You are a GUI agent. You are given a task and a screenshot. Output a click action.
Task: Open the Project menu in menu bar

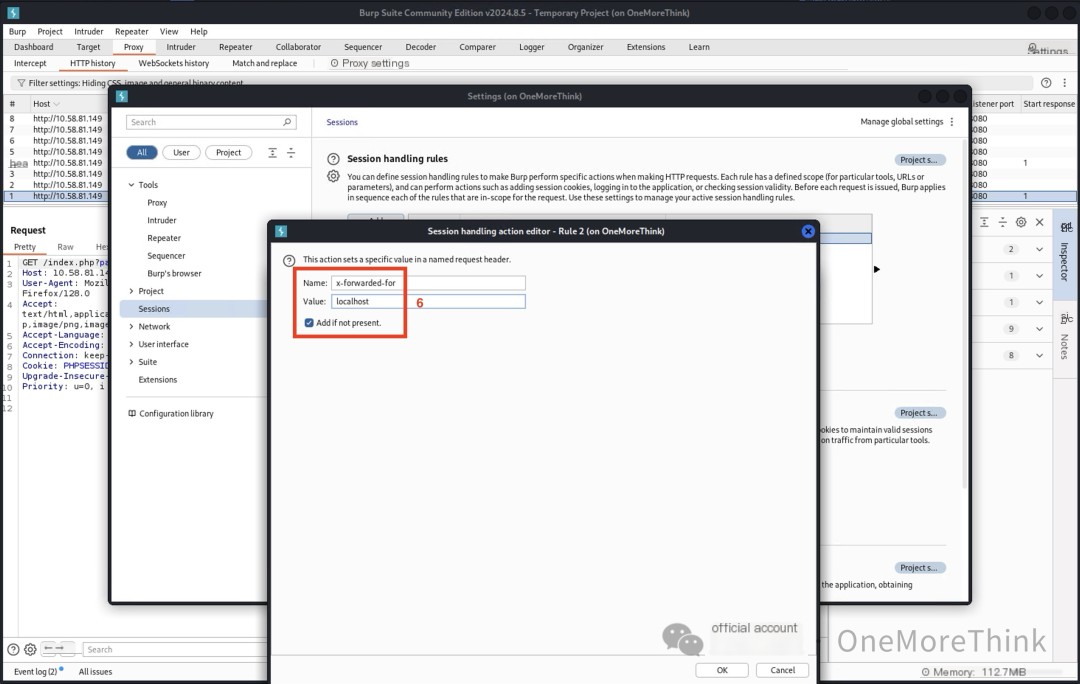click(x=50, y=32)
